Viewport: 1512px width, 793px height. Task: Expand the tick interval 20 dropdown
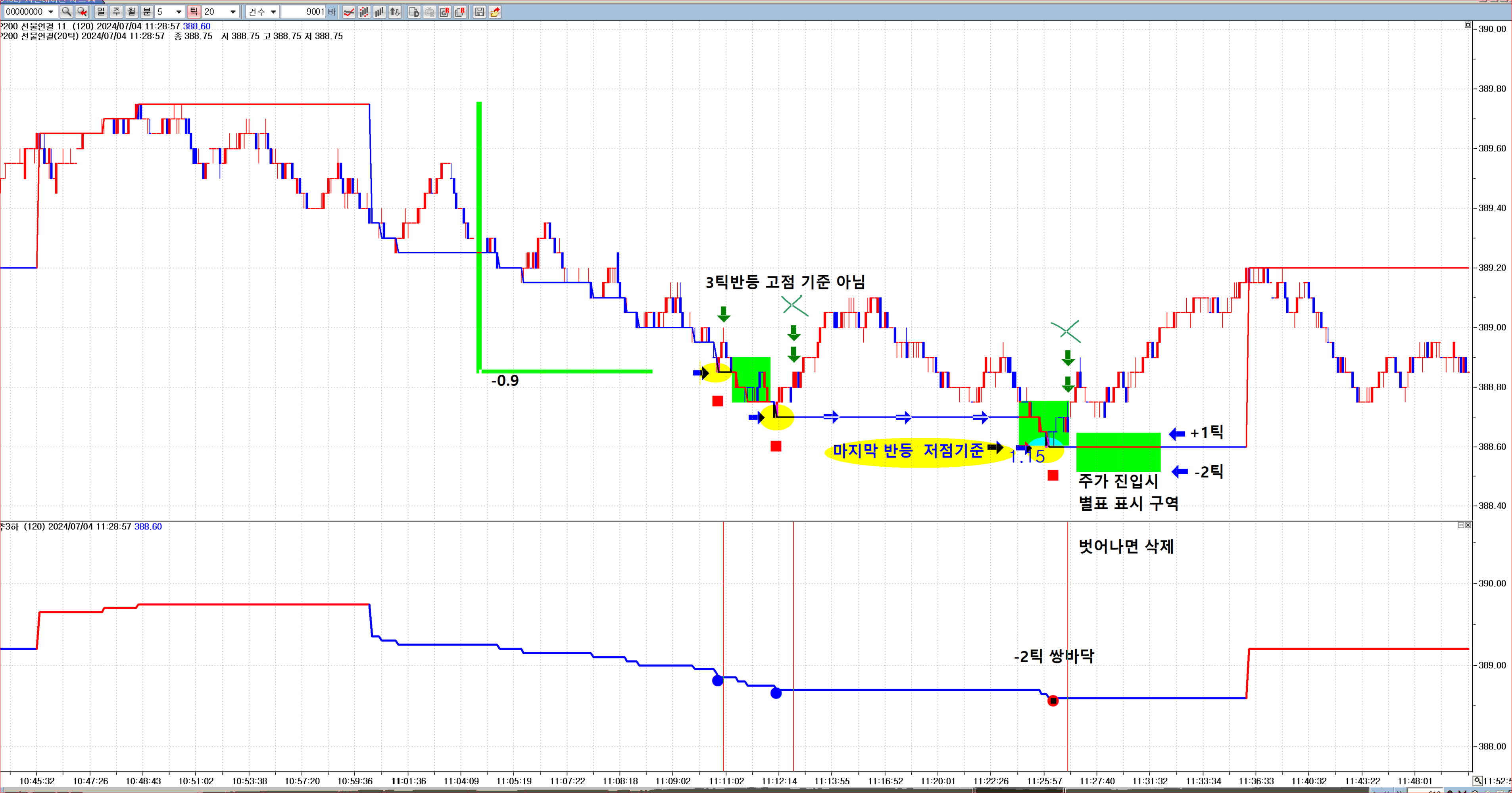pyautogui.click(x=232, y=12)
